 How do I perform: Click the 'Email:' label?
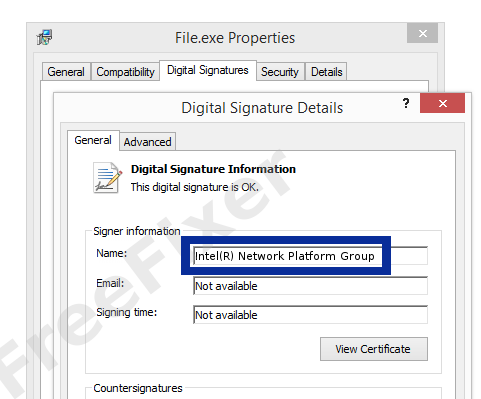pos(110,283)
